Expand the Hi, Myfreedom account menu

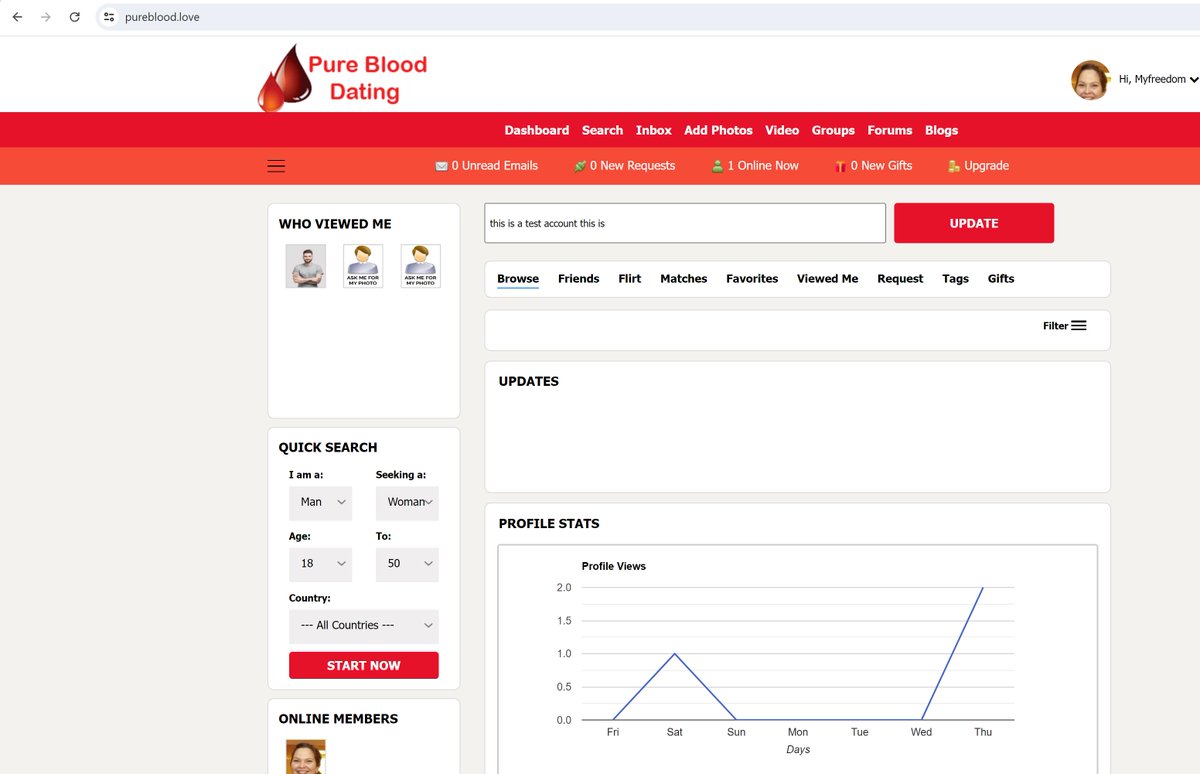pos(1159,79)
